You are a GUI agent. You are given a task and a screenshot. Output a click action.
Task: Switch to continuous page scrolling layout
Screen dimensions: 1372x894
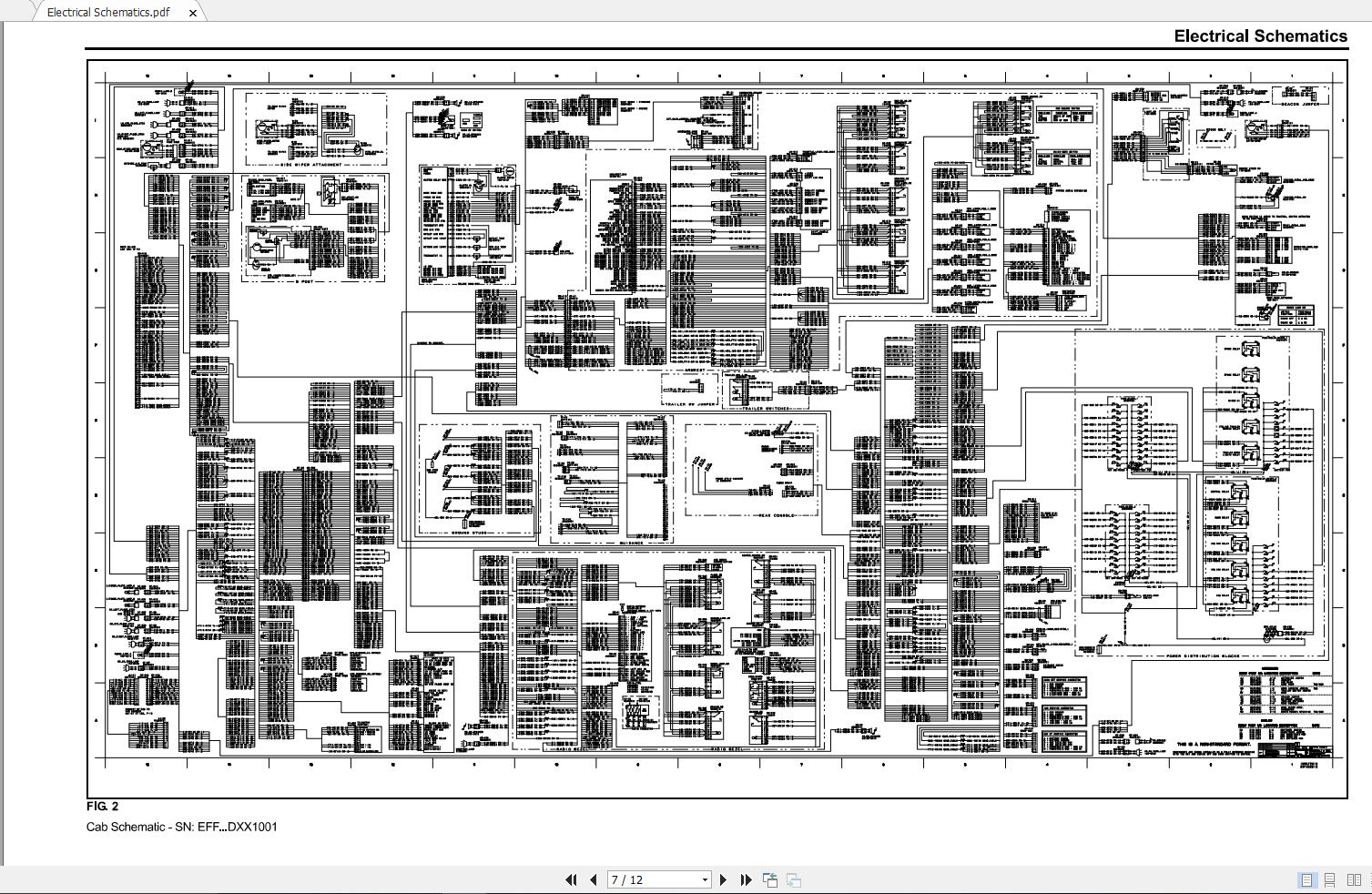[x=1330, y=879]
